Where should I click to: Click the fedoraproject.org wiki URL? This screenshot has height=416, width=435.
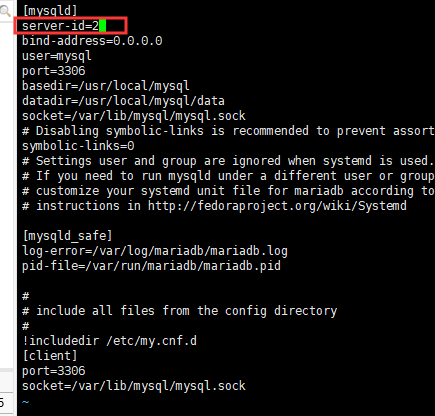tap(277, 206)
